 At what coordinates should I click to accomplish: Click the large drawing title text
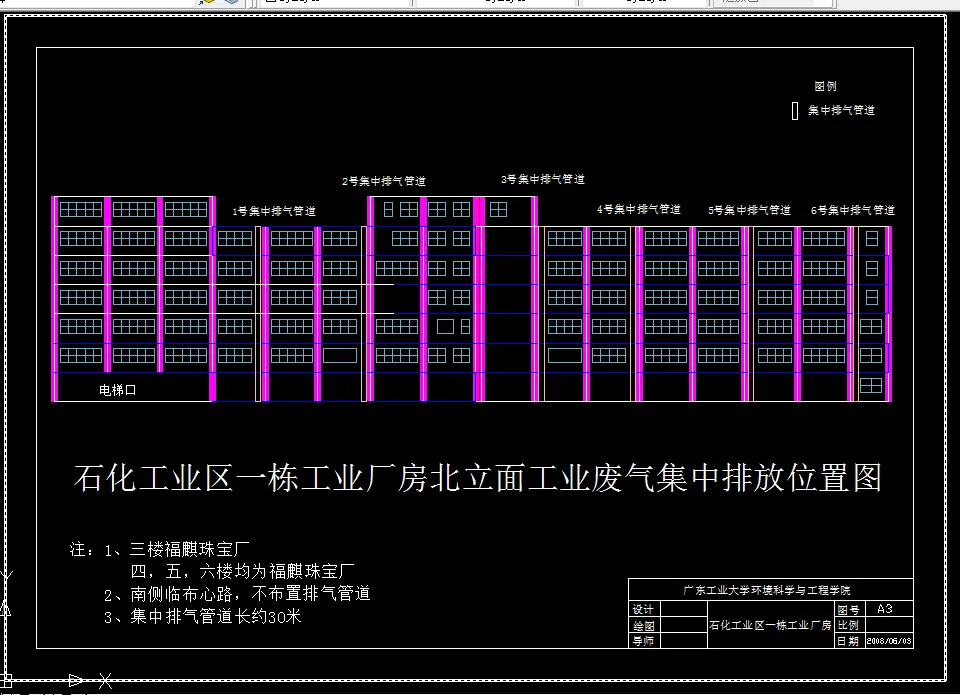coord(480,477)
